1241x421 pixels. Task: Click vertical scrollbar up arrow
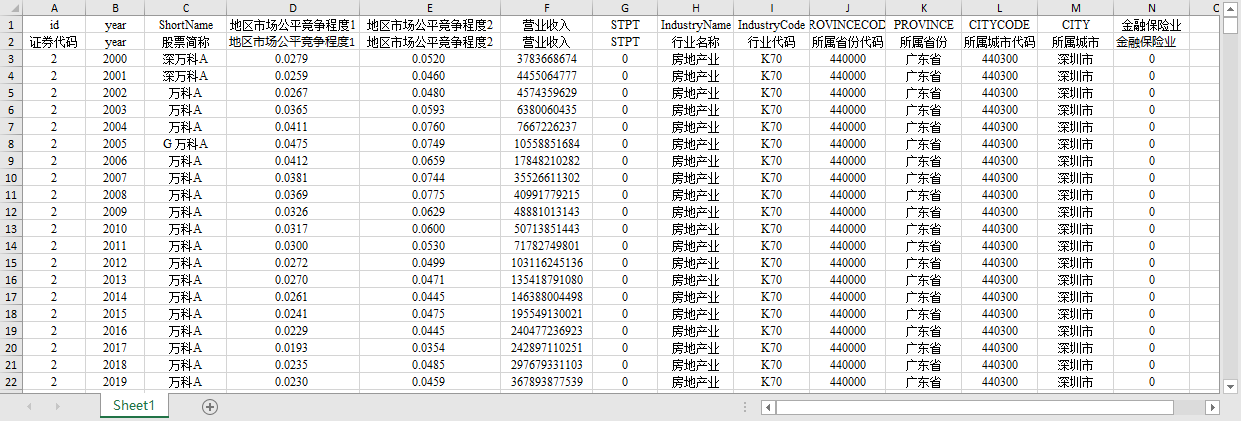pos(1231,9)
